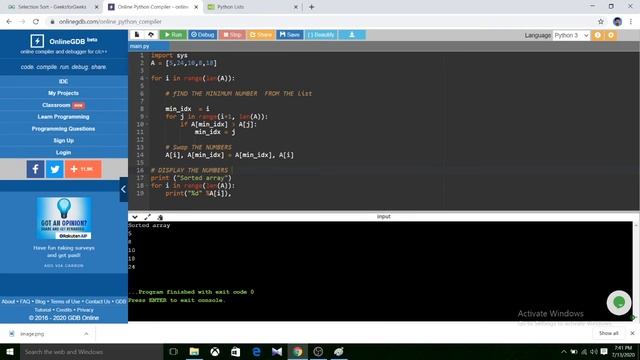640x360 pixels.
Task: Open File Explorer from taskbar
Action: point(194,351)
